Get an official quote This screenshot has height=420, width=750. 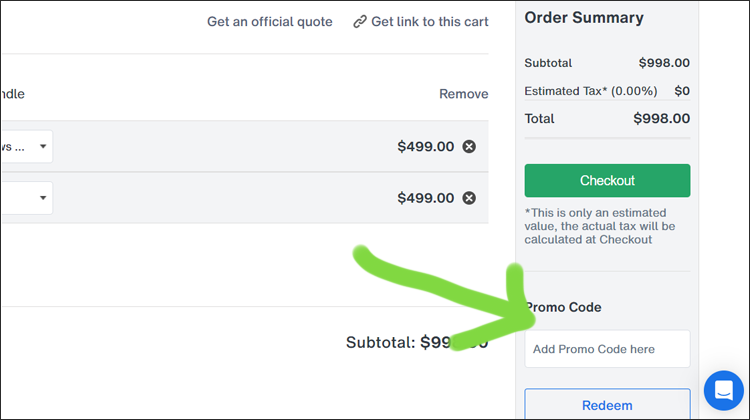tap(269, 22)
